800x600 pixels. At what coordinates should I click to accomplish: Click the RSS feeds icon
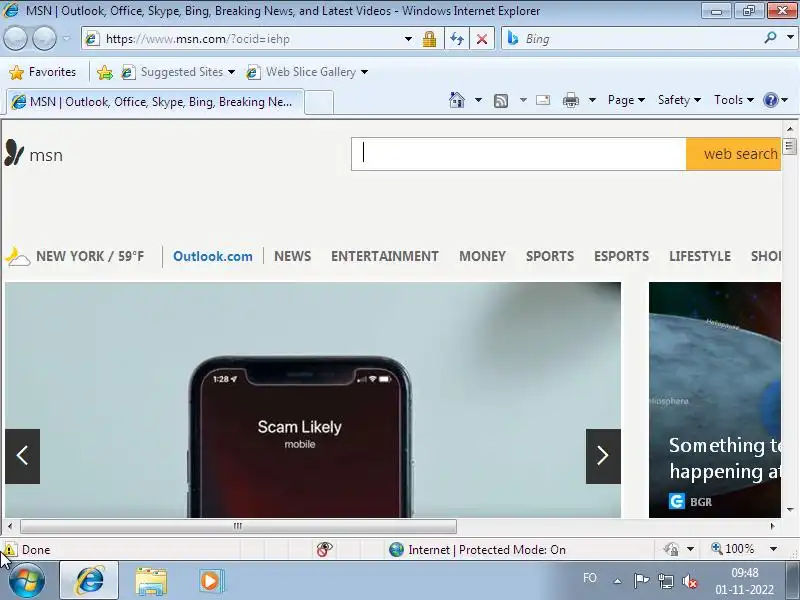[x=501, y=101]
